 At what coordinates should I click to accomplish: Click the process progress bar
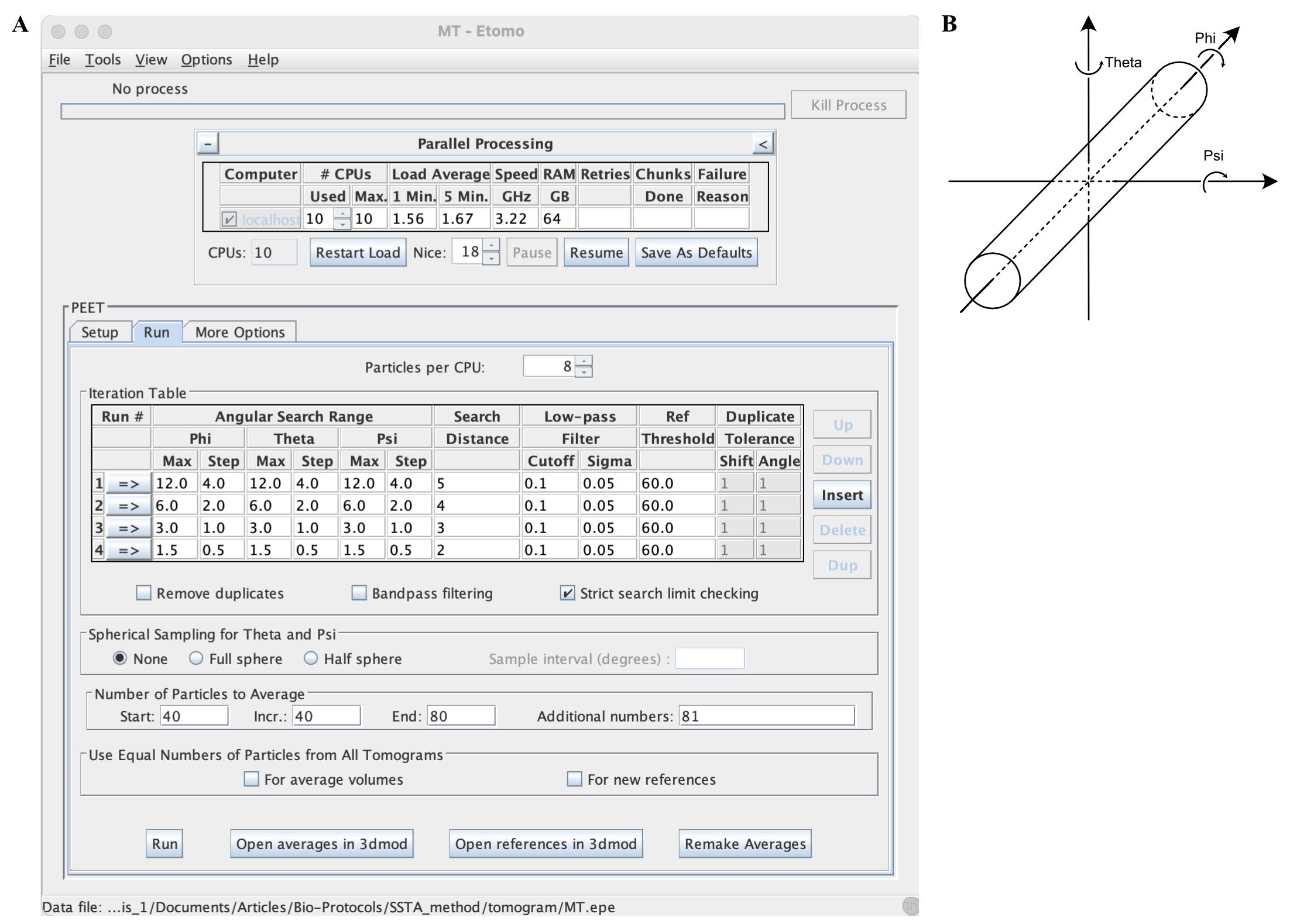pyautogui.click(x=423, y=111)
